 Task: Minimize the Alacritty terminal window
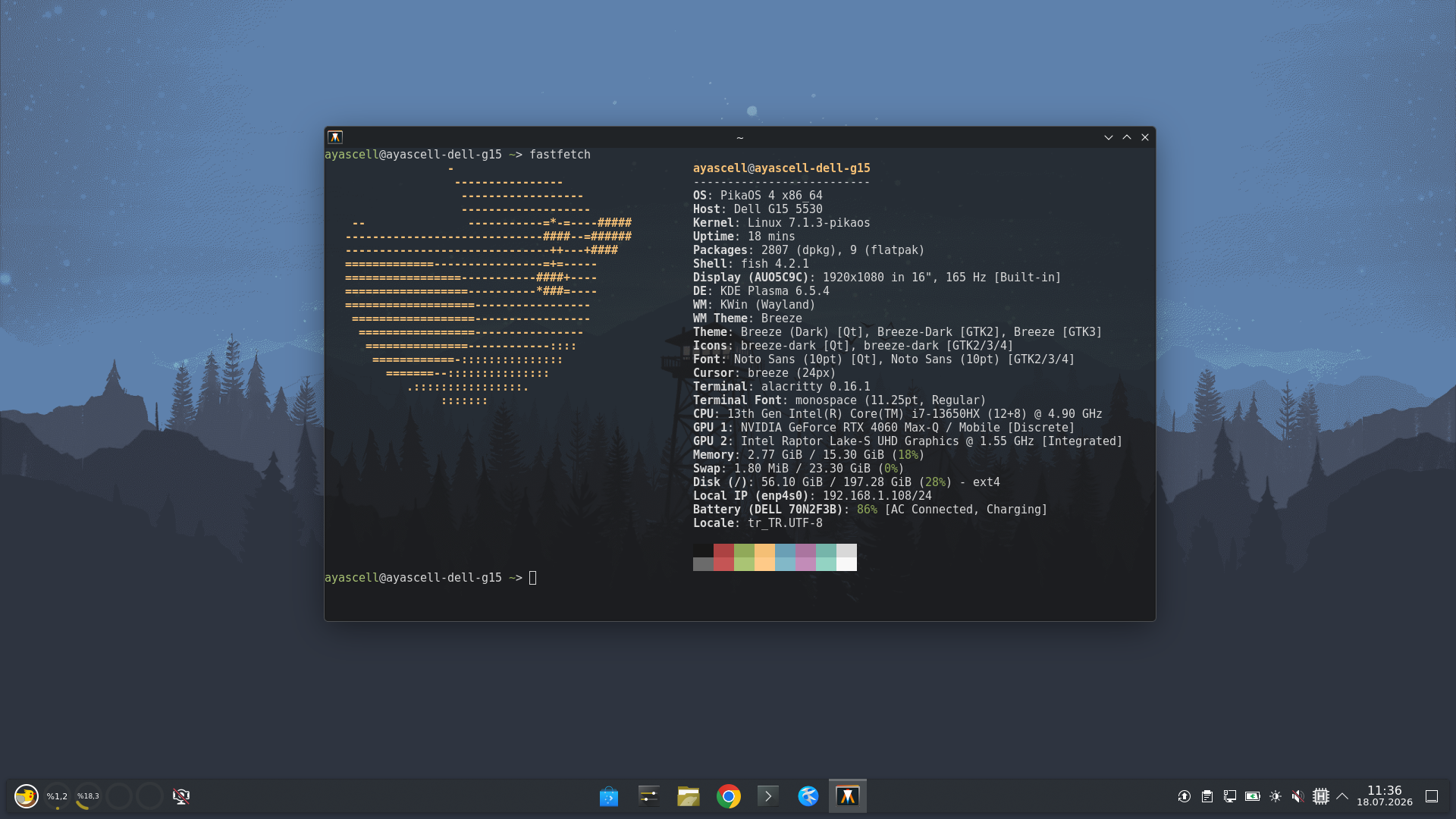click(x=1109, y=137)
